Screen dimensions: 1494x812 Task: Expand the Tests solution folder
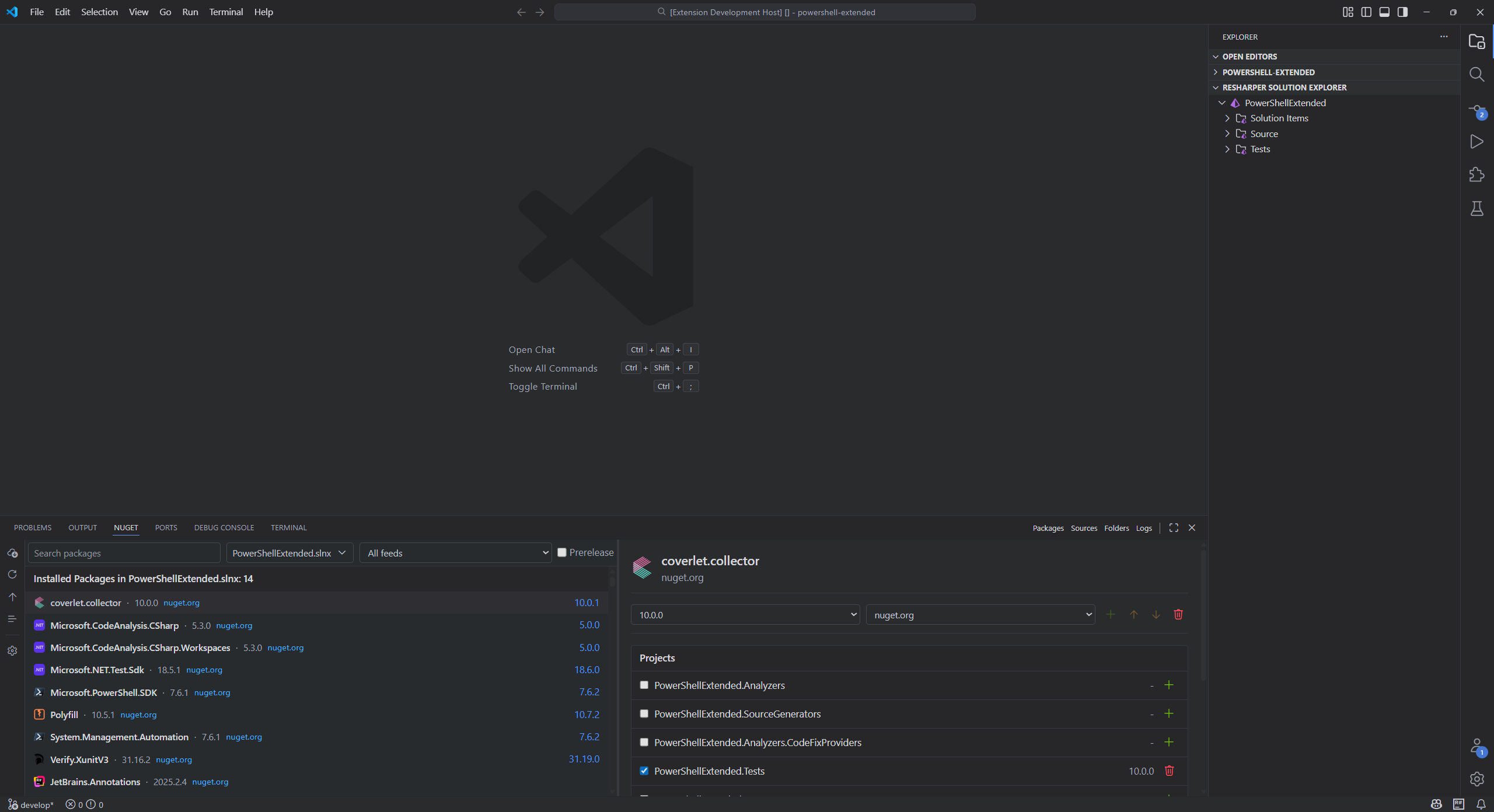click(x=1227, y=149)
